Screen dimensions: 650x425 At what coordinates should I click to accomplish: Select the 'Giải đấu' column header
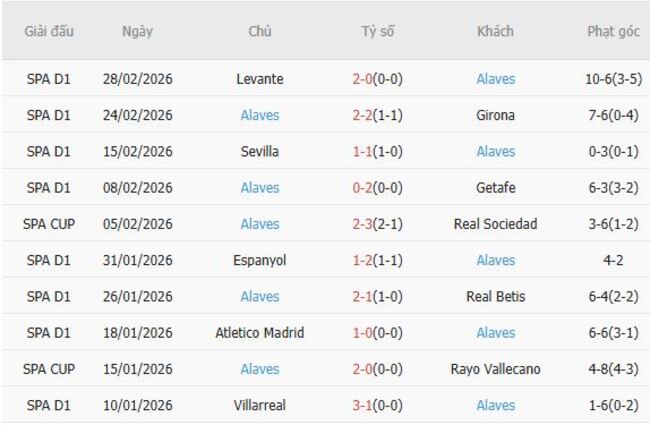point(49,31)
